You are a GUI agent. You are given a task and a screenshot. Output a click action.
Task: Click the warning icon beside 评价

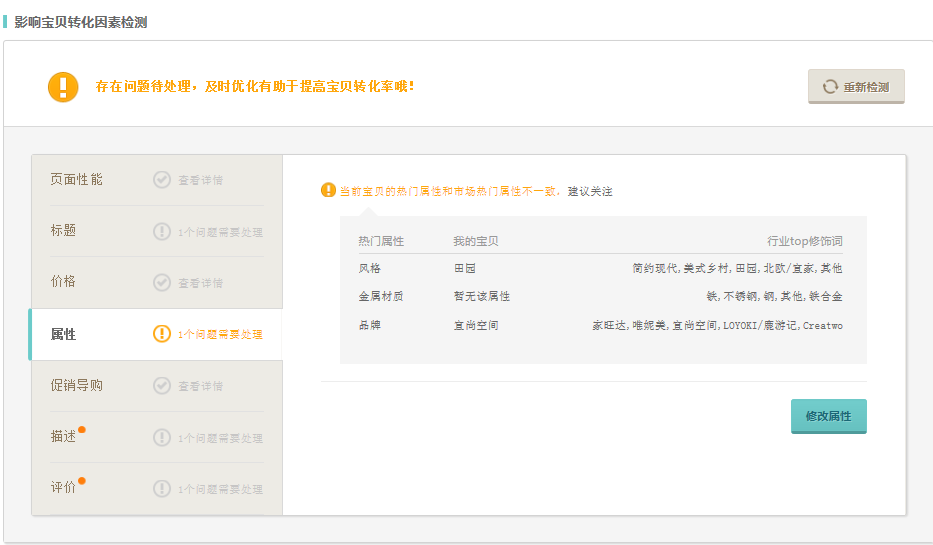(162, 488)
